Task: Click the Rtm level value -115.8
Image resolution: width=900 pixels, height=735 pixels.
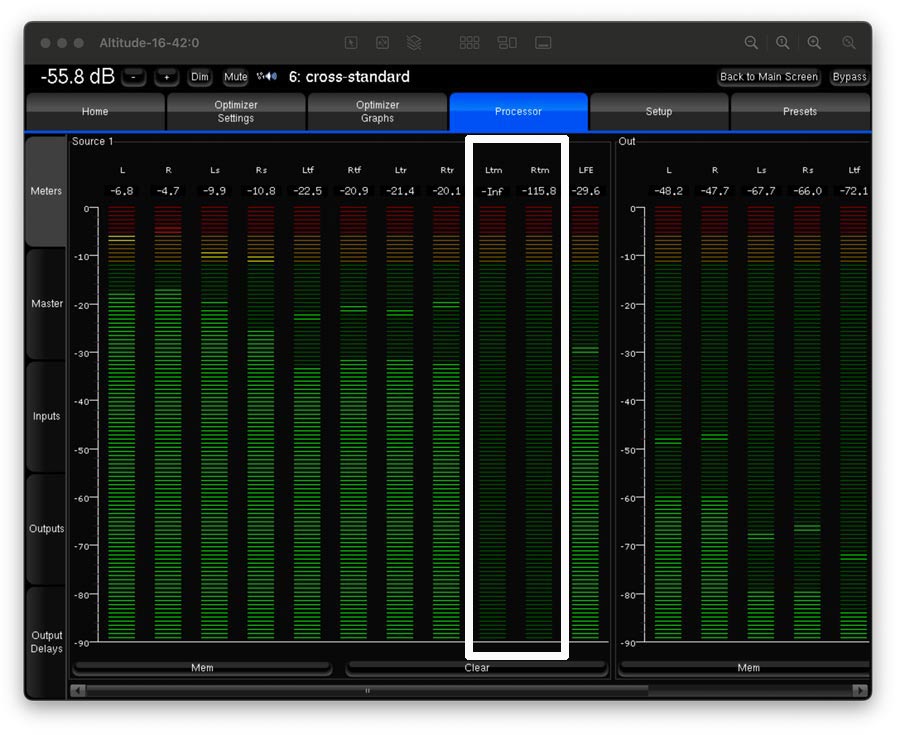Action: coord(539,191)
